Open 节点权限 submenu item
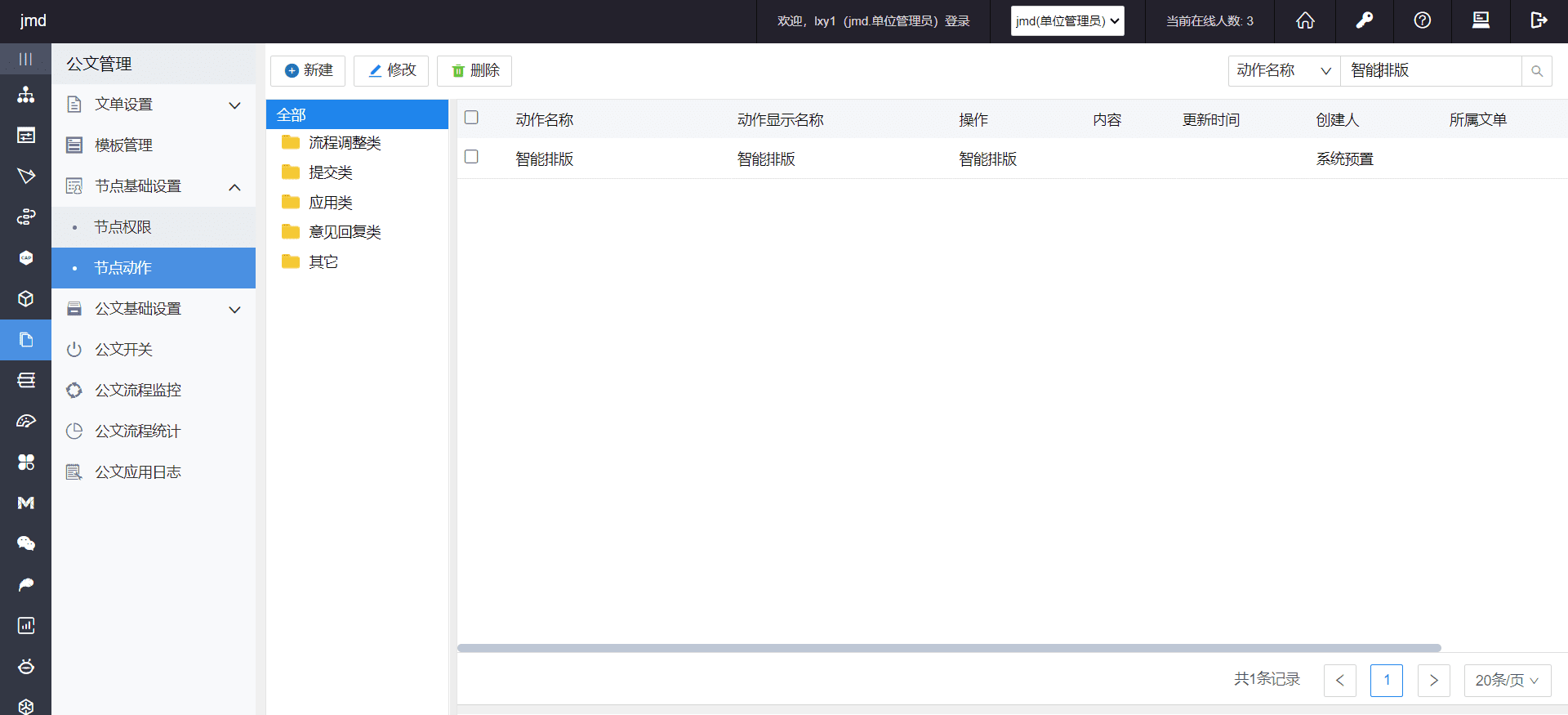1568x715 pixels. 154,227
